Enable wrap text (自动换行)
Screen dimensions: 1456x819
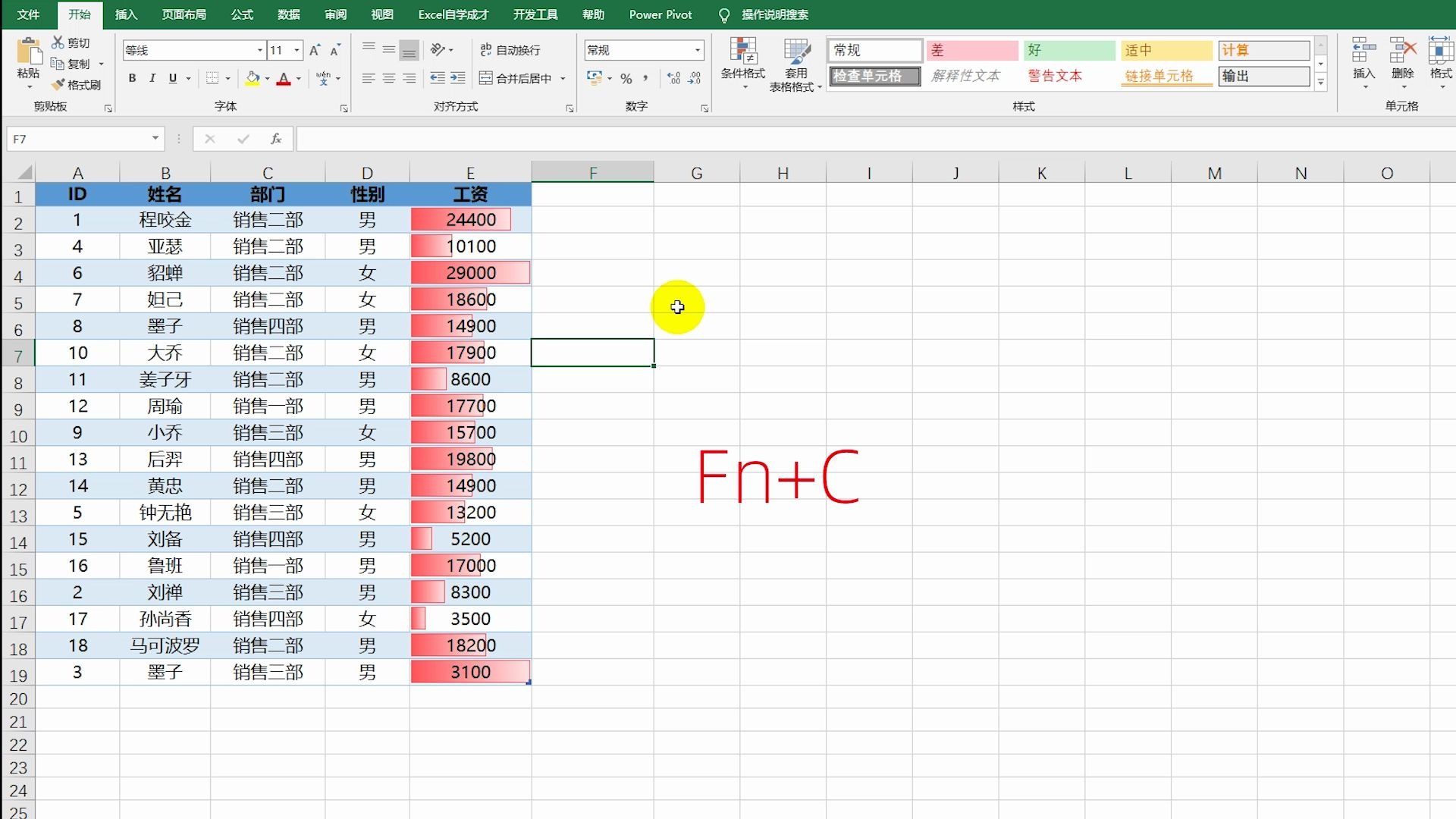(x=510, y=50)
